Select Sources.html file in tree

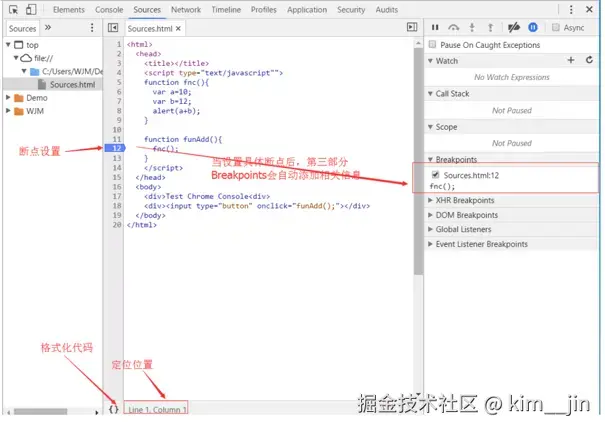coord(72,85)
